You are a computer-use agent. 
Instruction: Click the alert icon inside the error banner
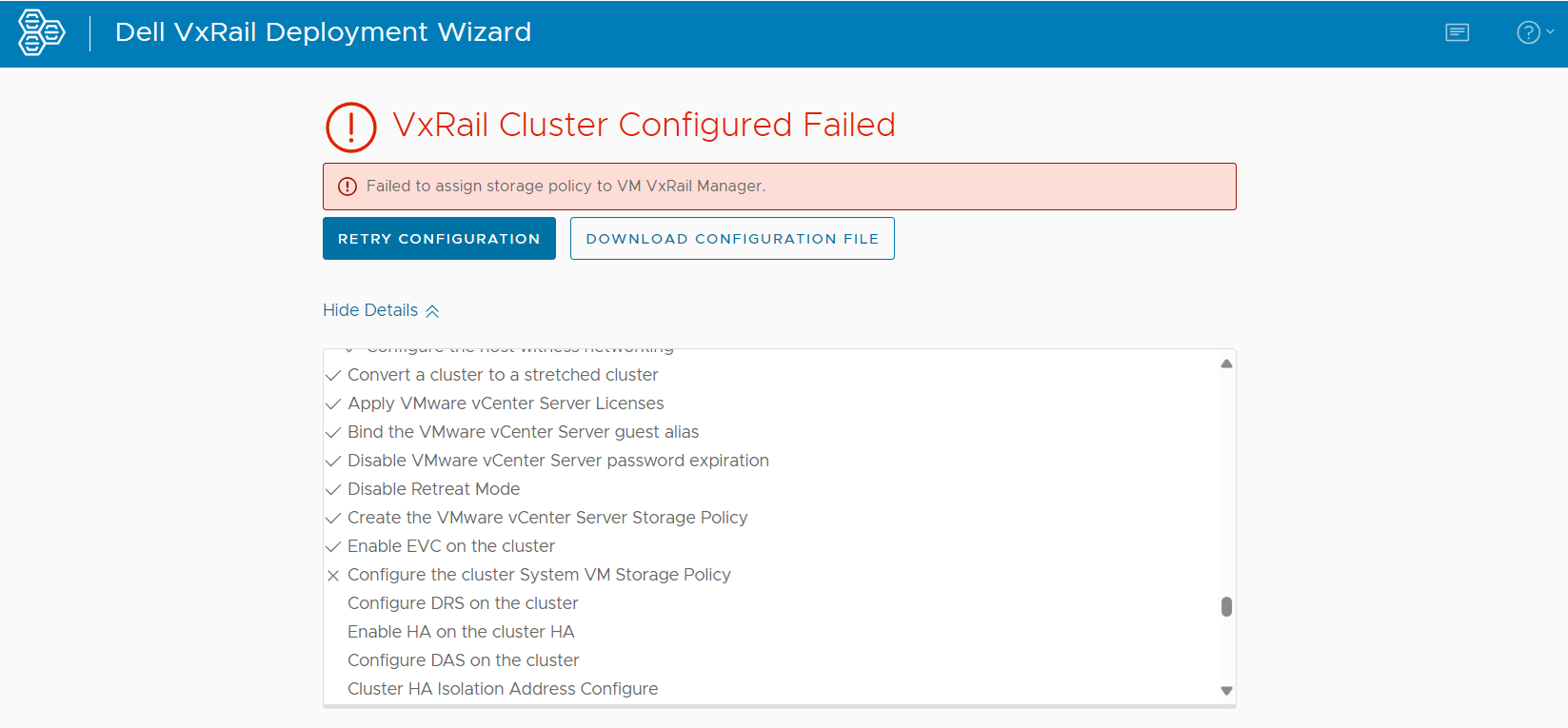(347, 186)
